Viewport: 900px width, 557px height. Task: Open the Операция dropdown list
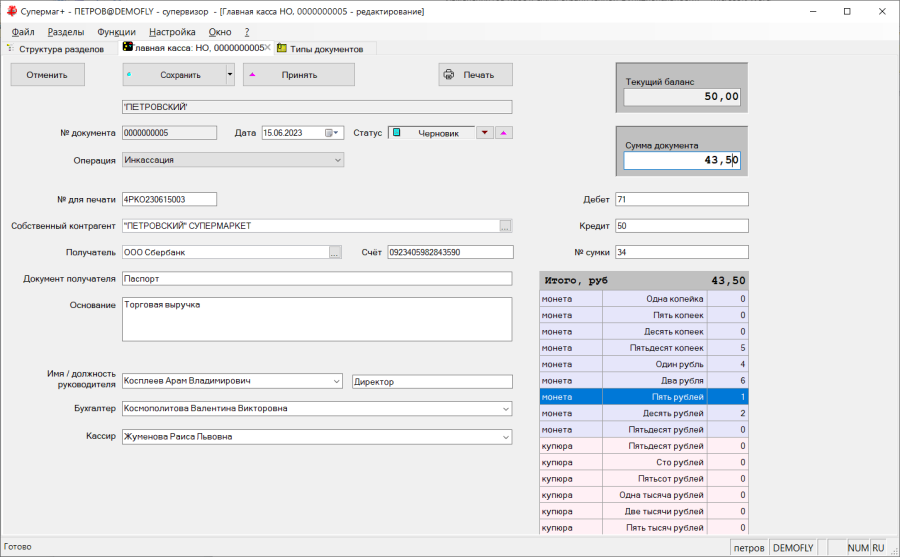[337, 159]
